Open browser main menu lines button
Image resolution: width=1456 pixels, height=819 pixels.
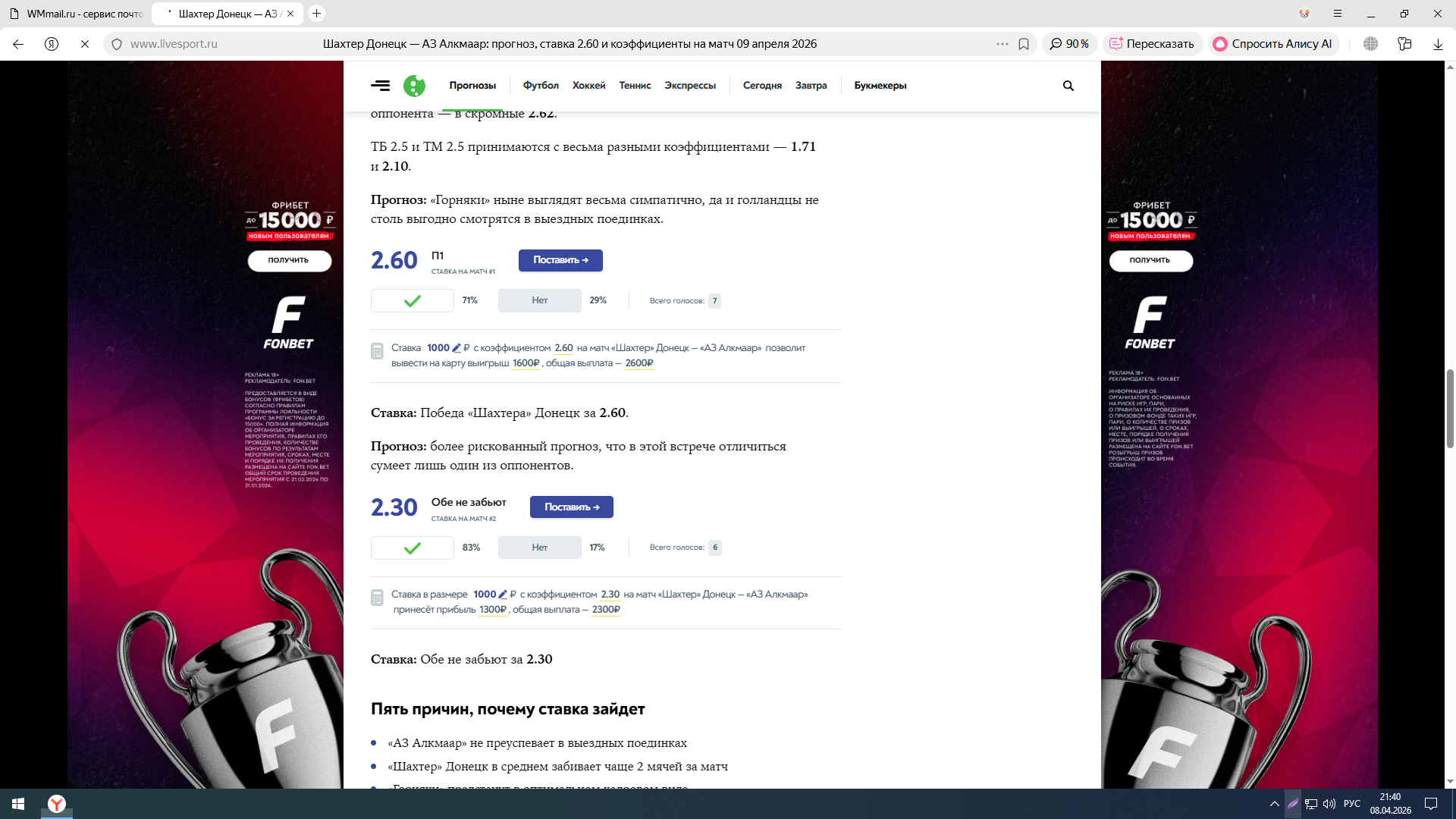click(x=1338, y=14)
